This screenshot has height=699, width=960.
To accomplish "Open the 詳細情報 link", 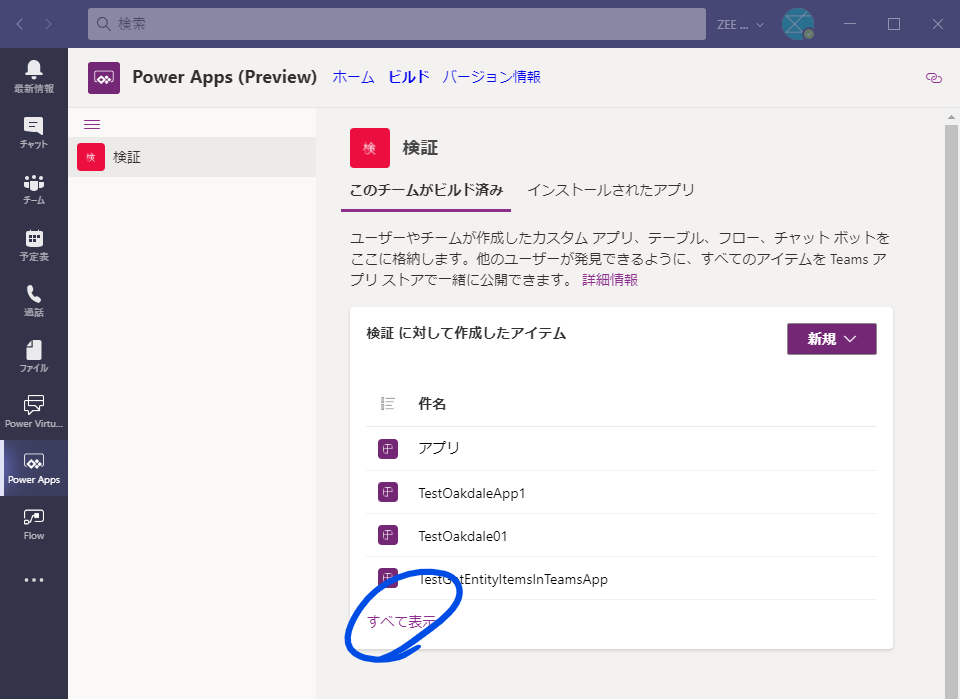I will tap(610, 280).
